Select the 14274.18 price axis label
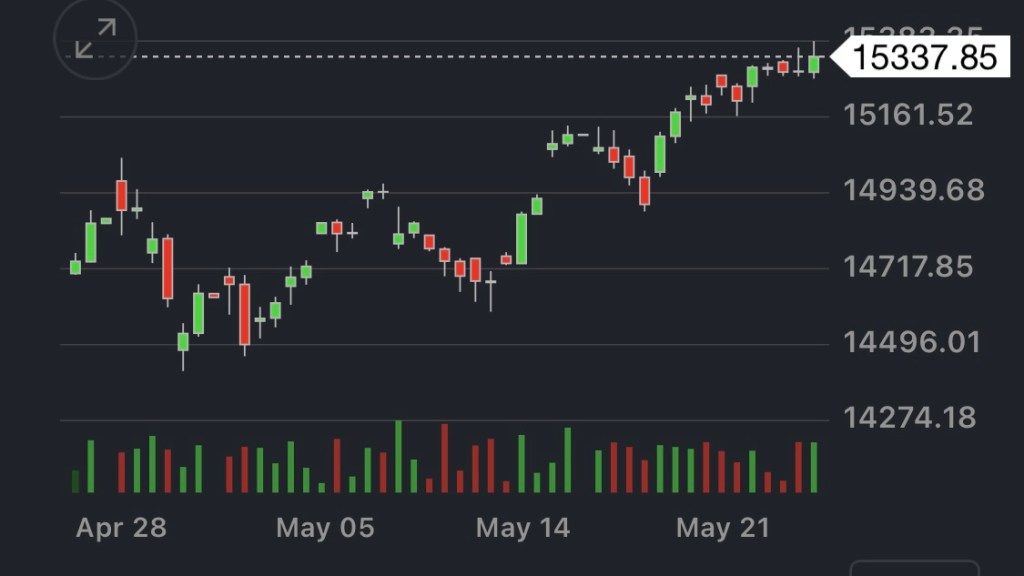1024x576 pixels. pos(909,417)
